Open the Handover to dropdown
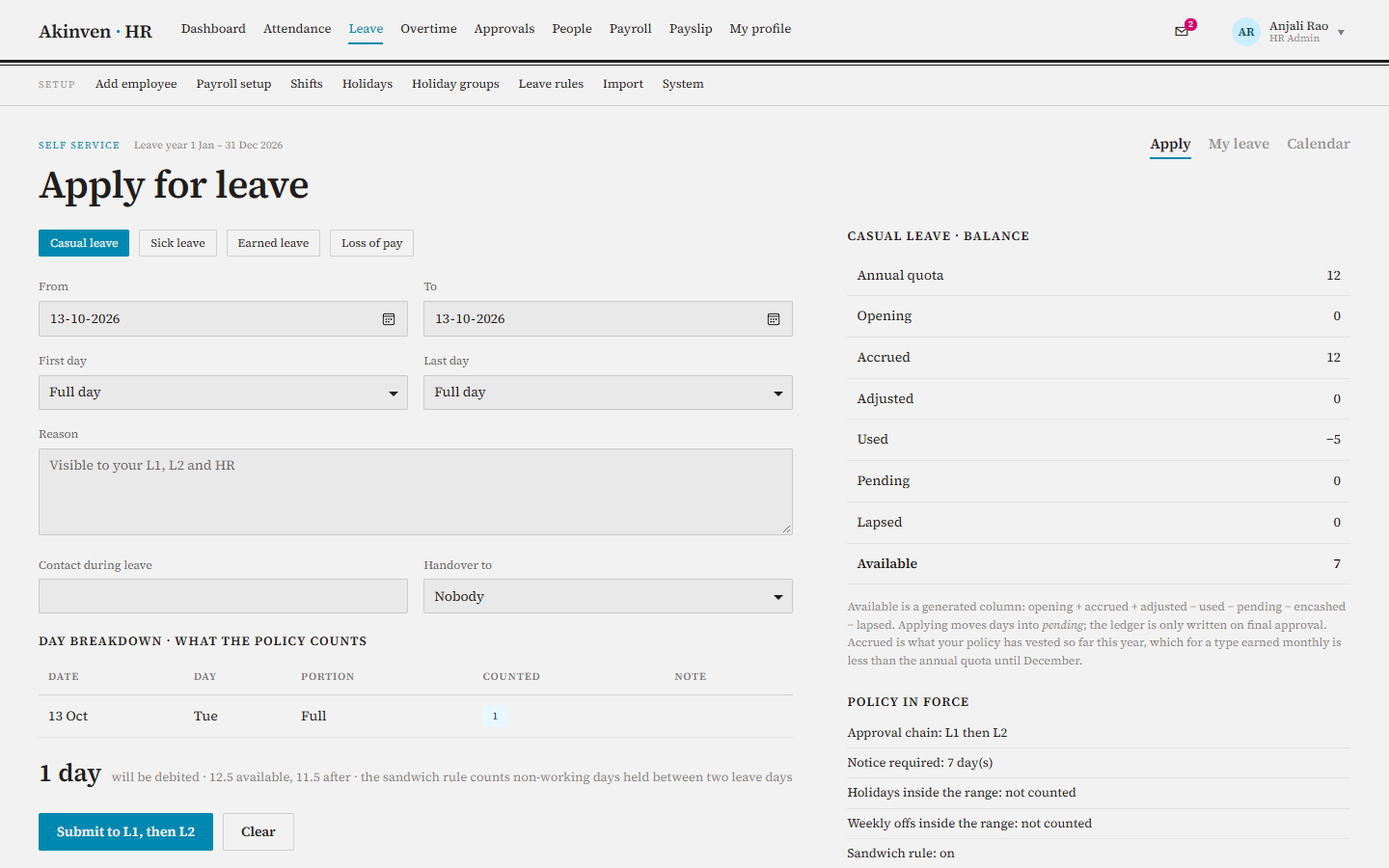 (x=608, y=596)
